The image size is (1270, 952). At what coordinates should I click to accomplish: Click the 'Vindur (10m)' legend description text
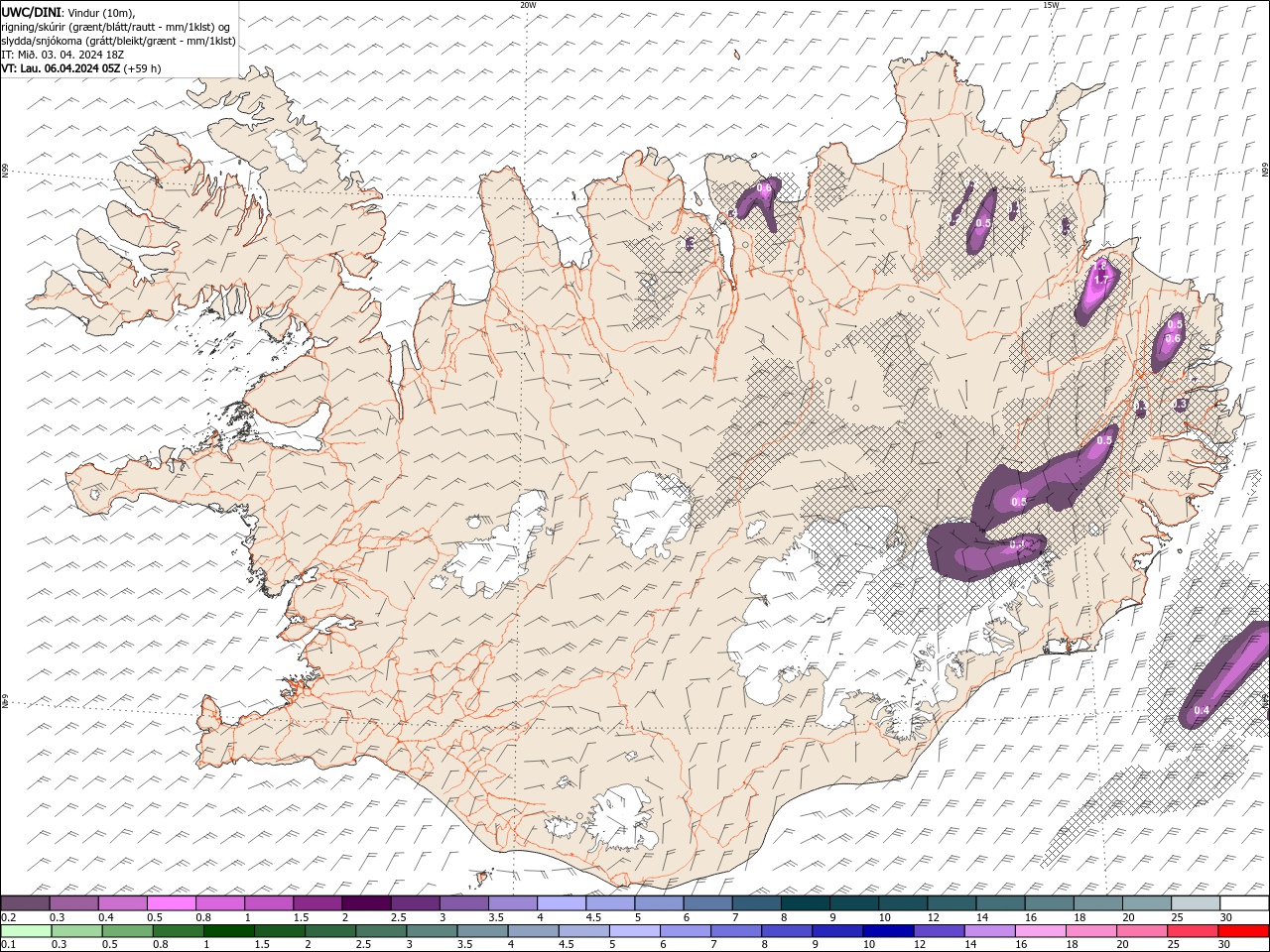tap(101, 12)
